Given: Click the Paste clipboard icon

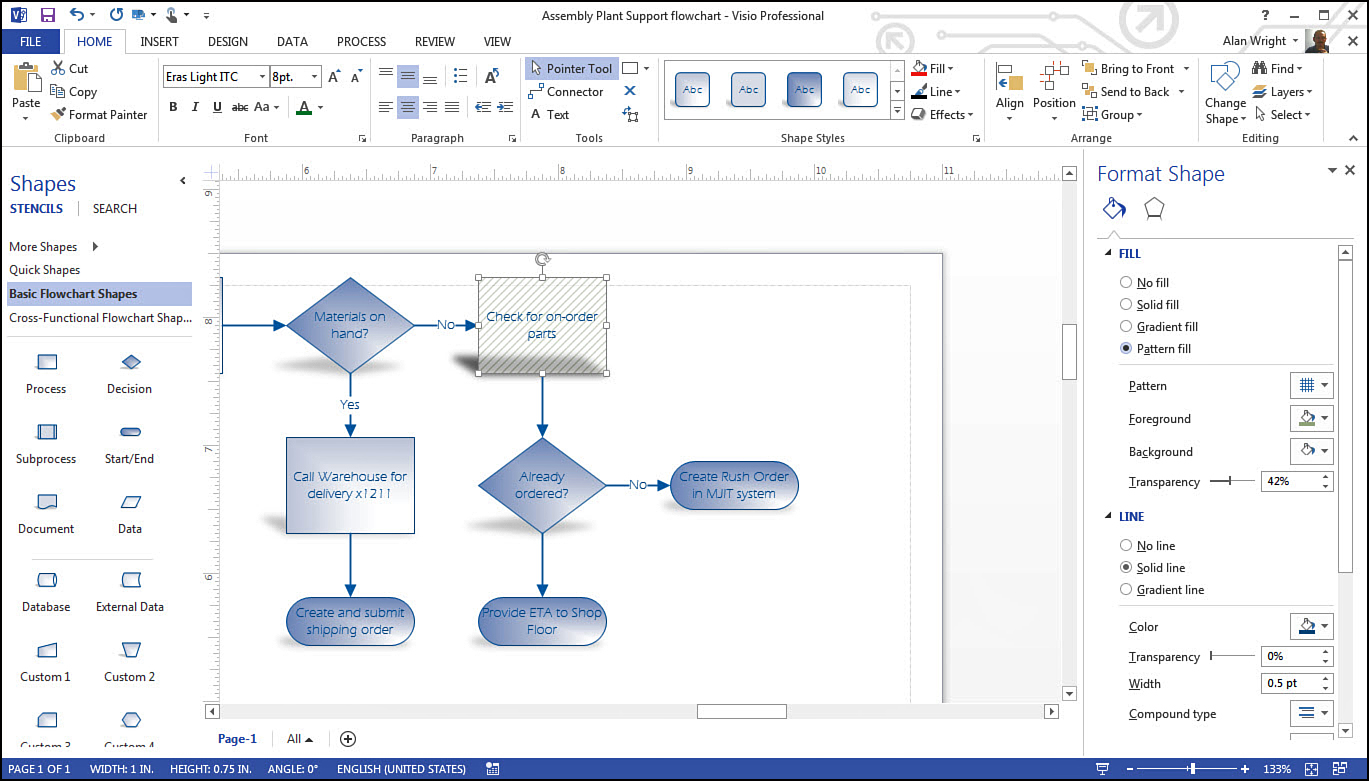Looking at the screenshot, I should pos(26,78).
